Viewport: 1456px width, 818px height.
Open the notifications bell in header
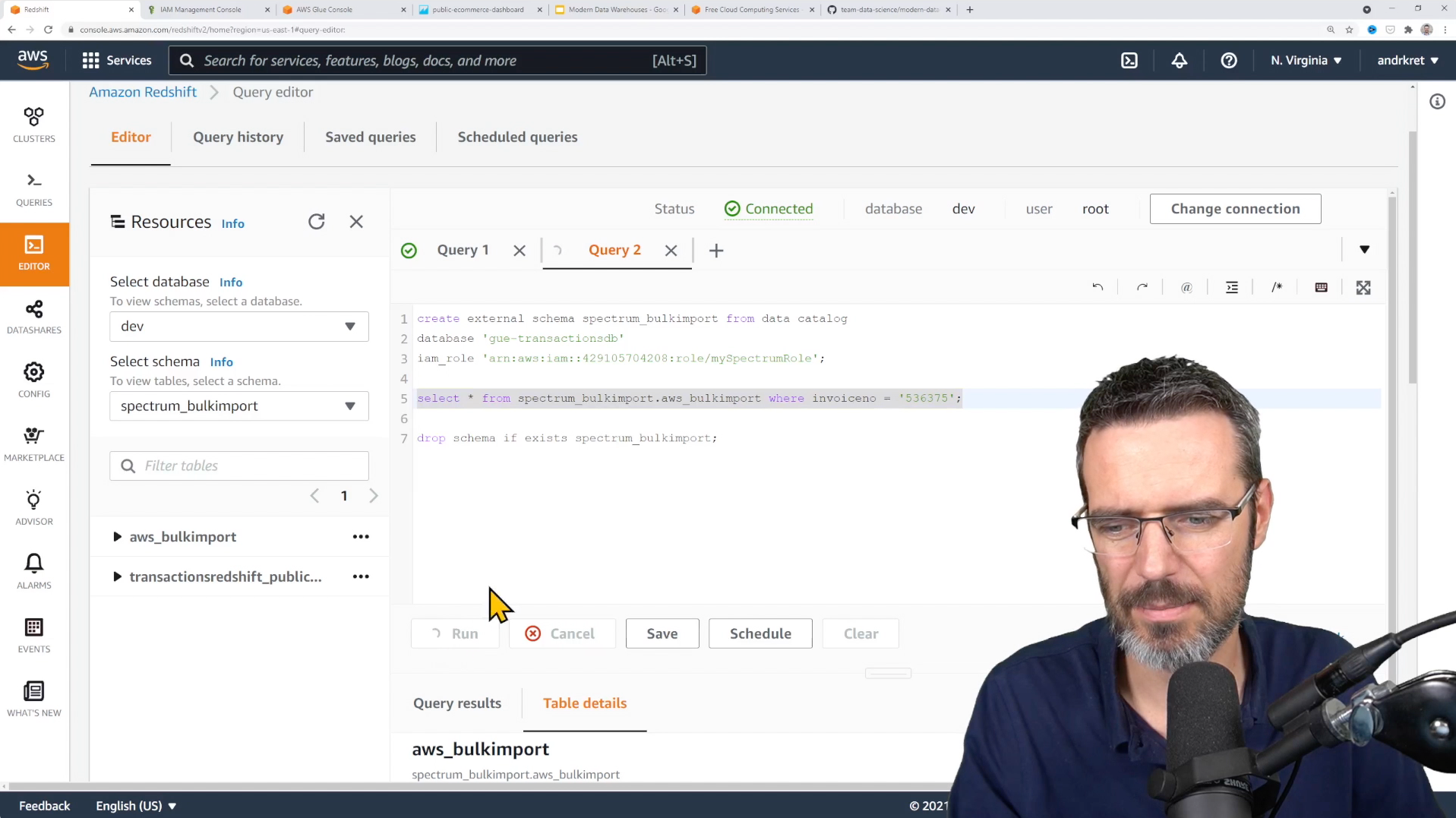point(1179,61)
